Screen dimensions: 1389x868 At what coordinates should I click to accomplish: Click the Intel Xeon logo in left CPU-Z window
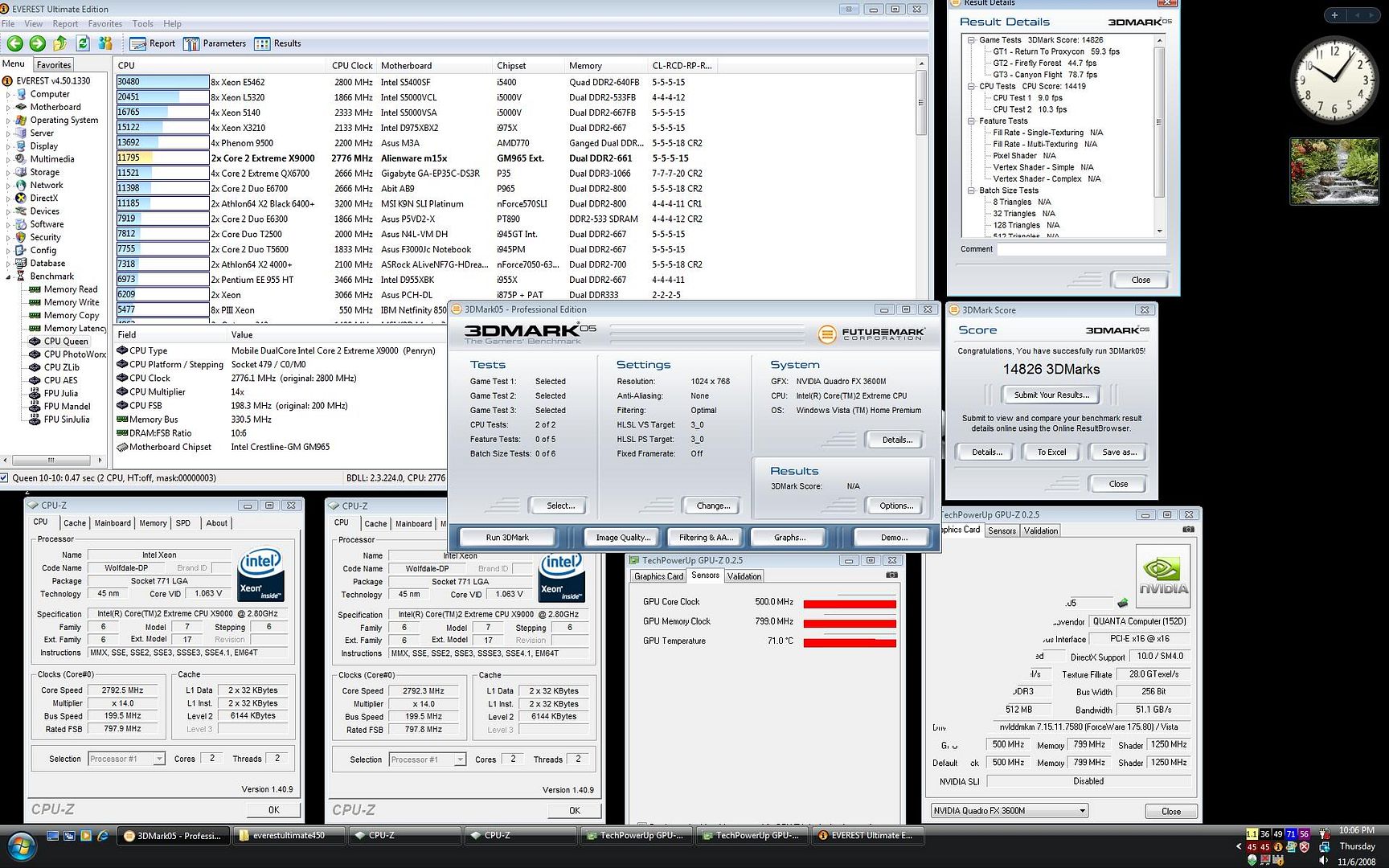click(260, 575)
